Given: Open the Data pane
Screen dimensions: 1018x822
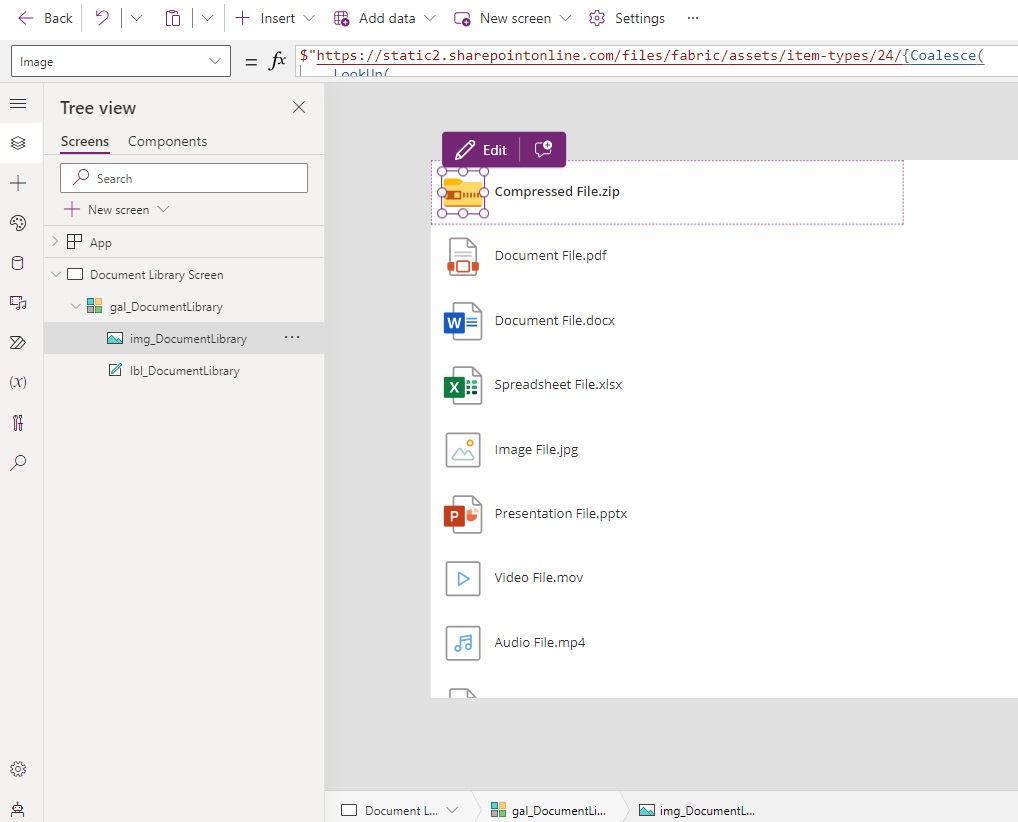Looking at the screenshot, I should (x=18, y=262).
